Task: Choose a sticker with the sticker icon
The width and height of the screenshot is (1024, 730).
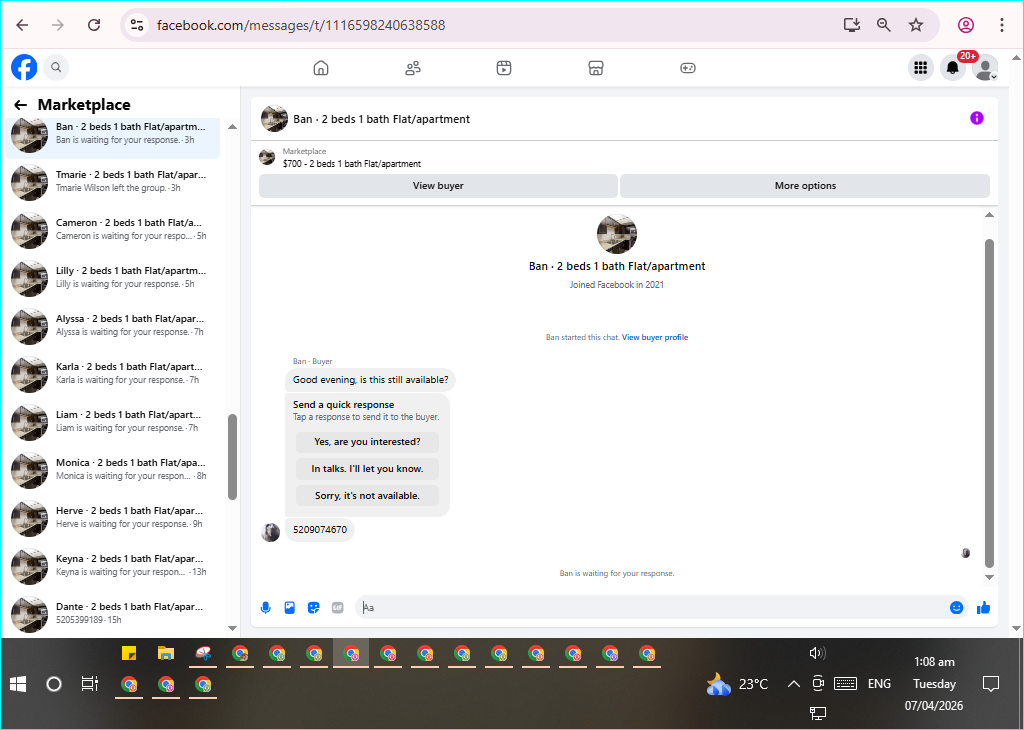Action: (x=313, y=608)
